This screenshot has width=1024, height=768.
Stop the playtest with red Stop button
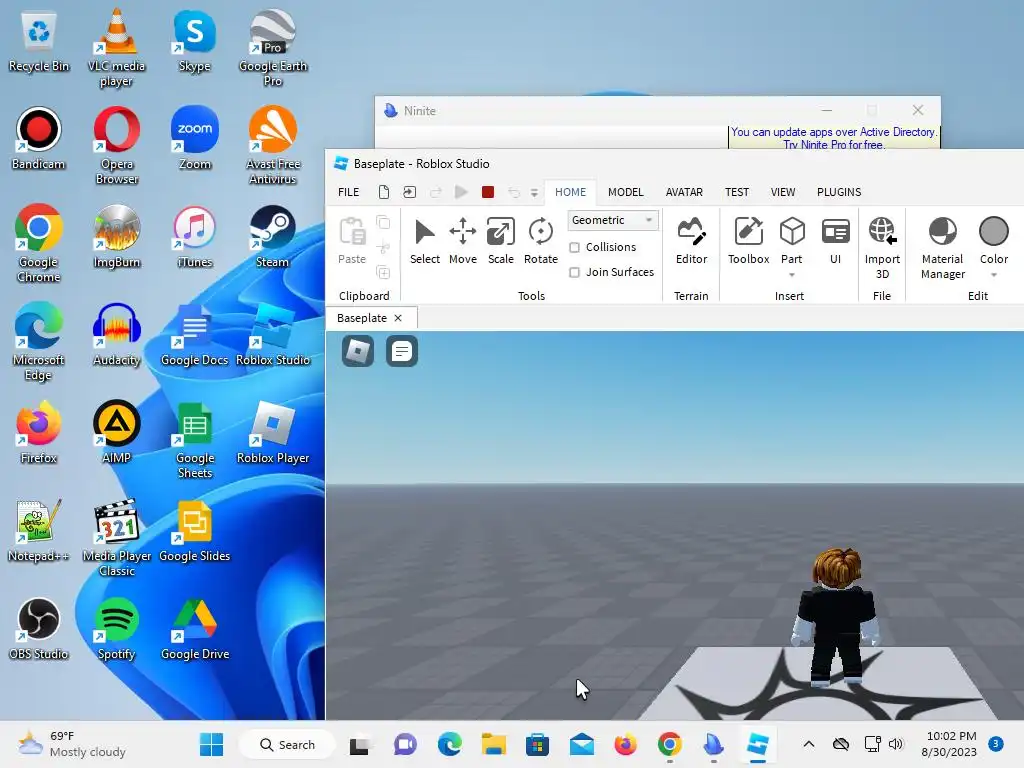[488, 192]
